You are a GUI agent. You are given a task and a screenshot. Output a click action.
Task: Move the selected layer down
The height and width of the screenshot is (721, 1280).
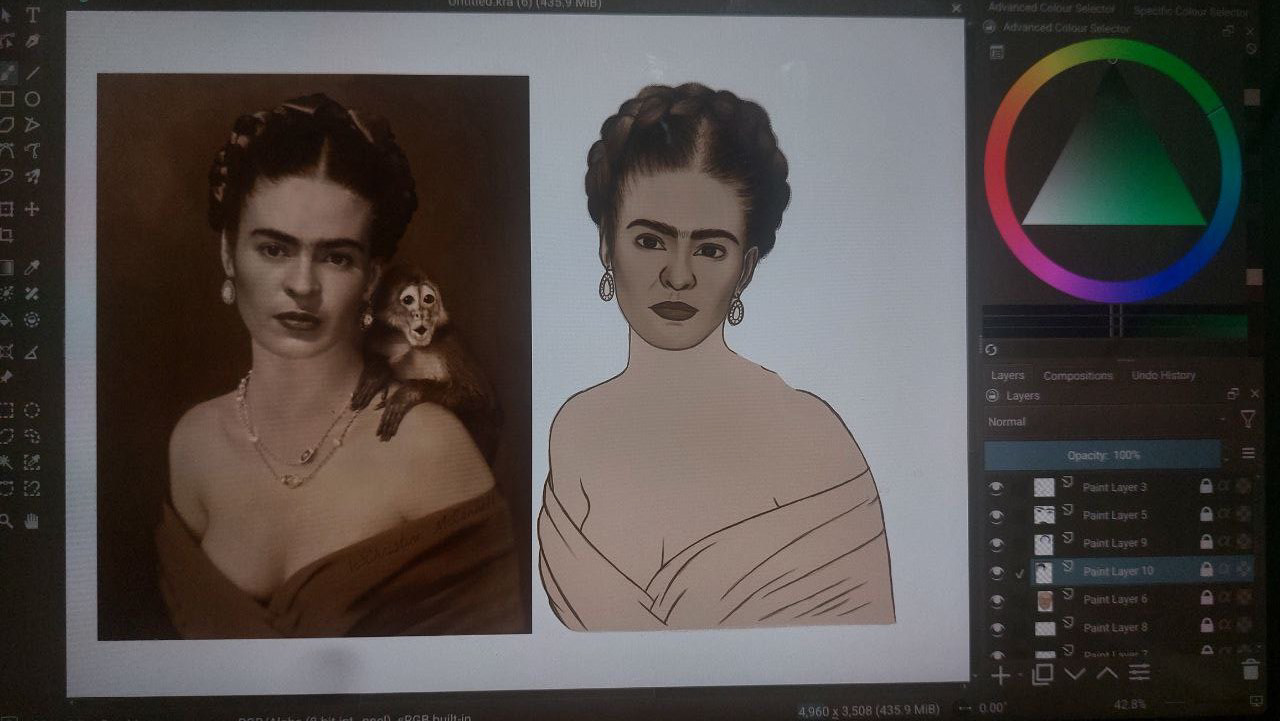point(1075,674)
